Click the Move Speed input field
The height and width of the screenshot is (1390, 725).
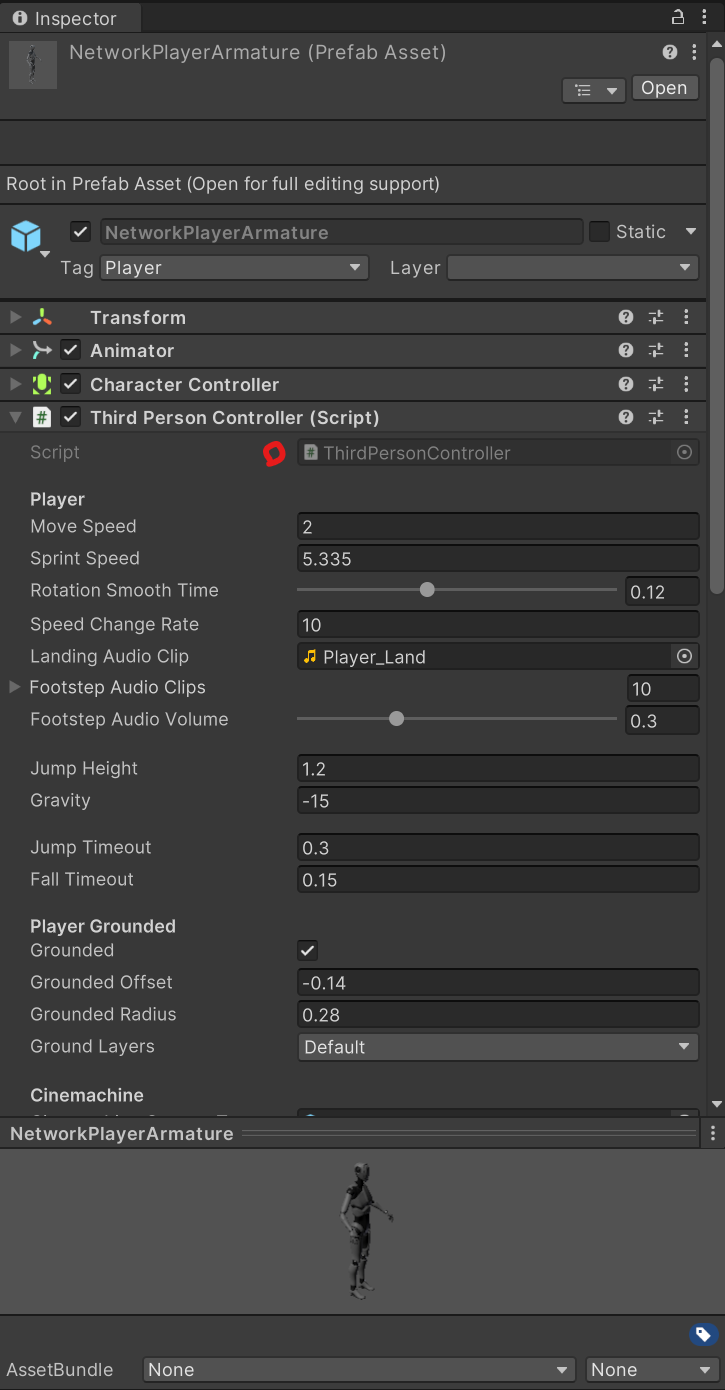498,527
